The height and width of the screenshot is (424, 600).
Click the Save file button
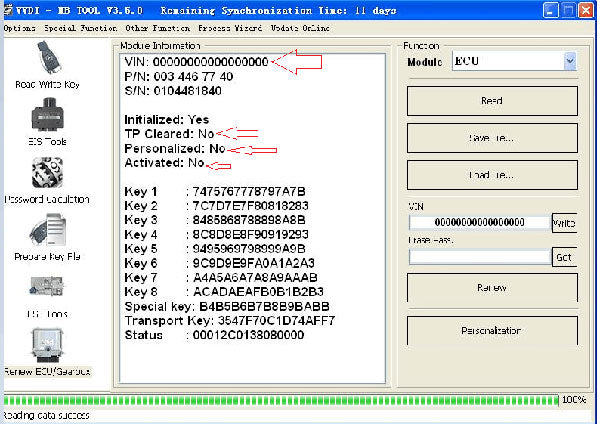point(491,138)
